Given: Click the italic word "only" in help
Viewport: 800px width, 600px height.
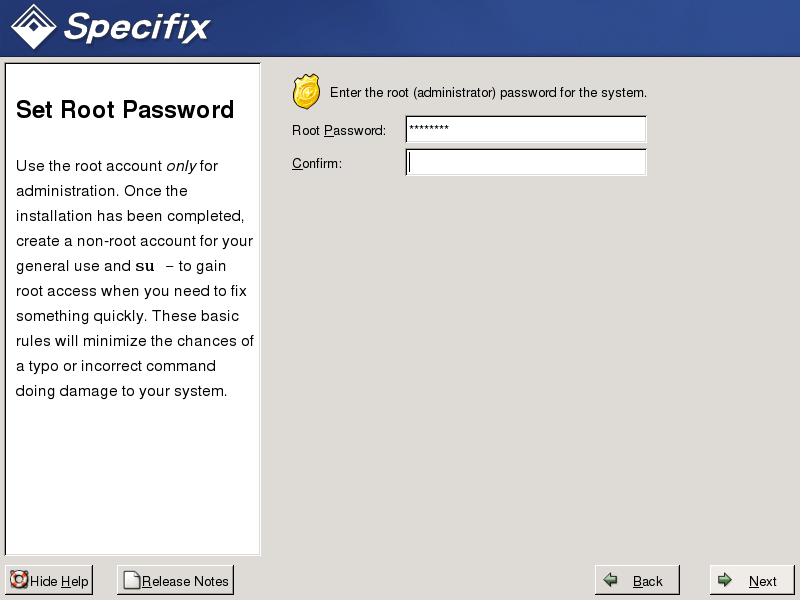Looking at the screenshot, I should (x=181, y=166).
